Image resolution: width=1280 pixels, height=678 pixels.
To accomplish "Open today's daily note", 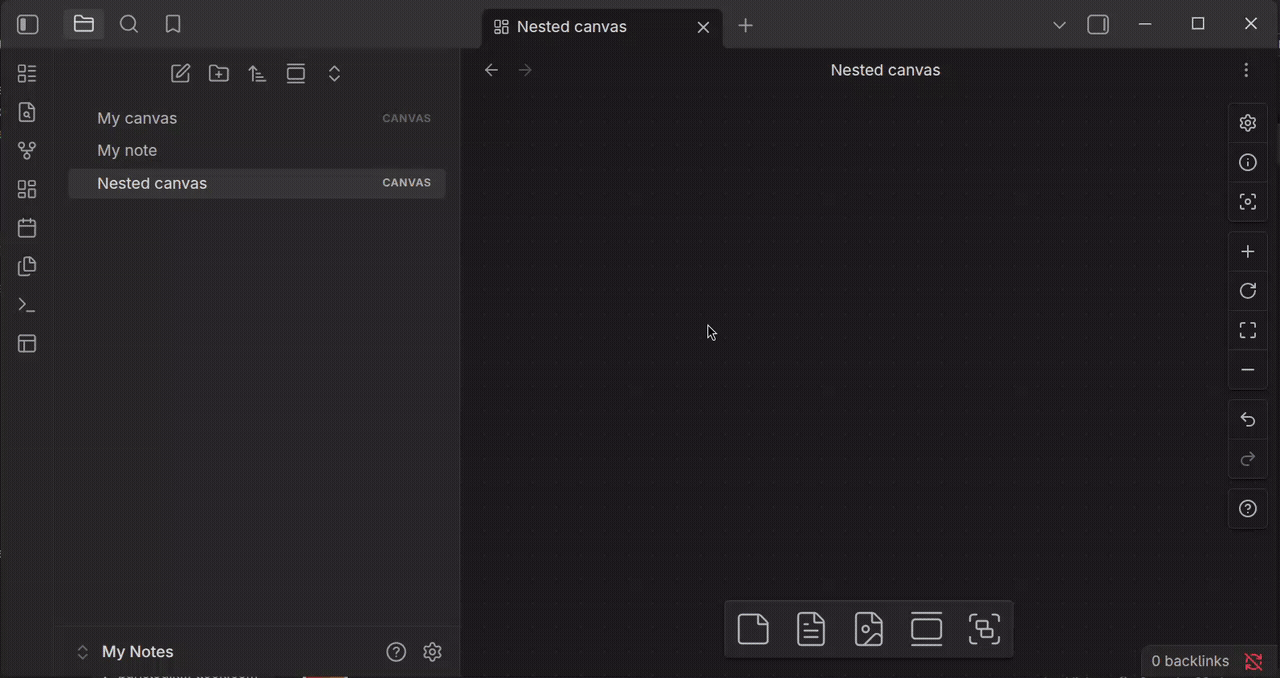I will (27, 228).
